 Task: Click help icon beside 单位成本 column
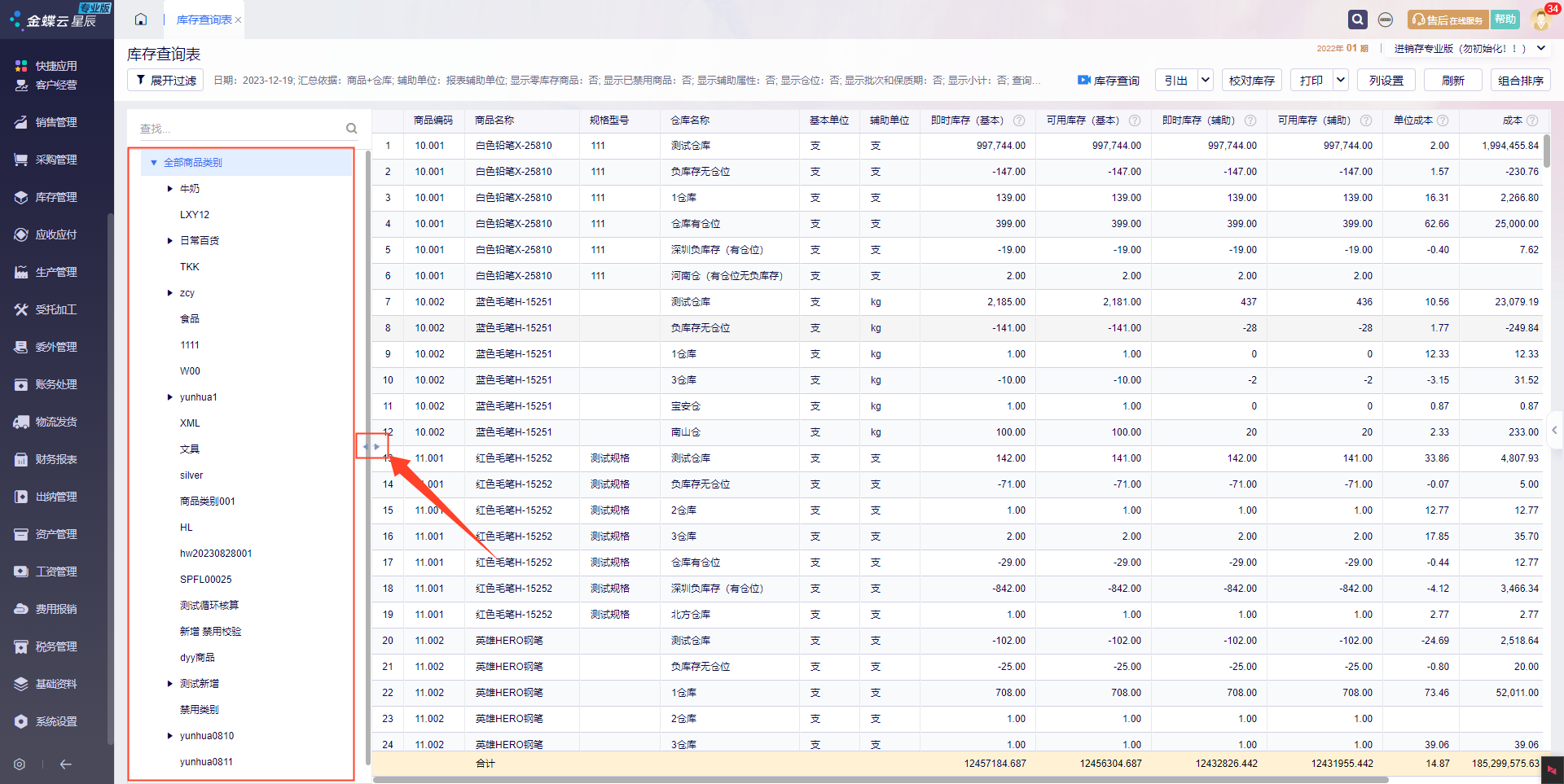1443,120
